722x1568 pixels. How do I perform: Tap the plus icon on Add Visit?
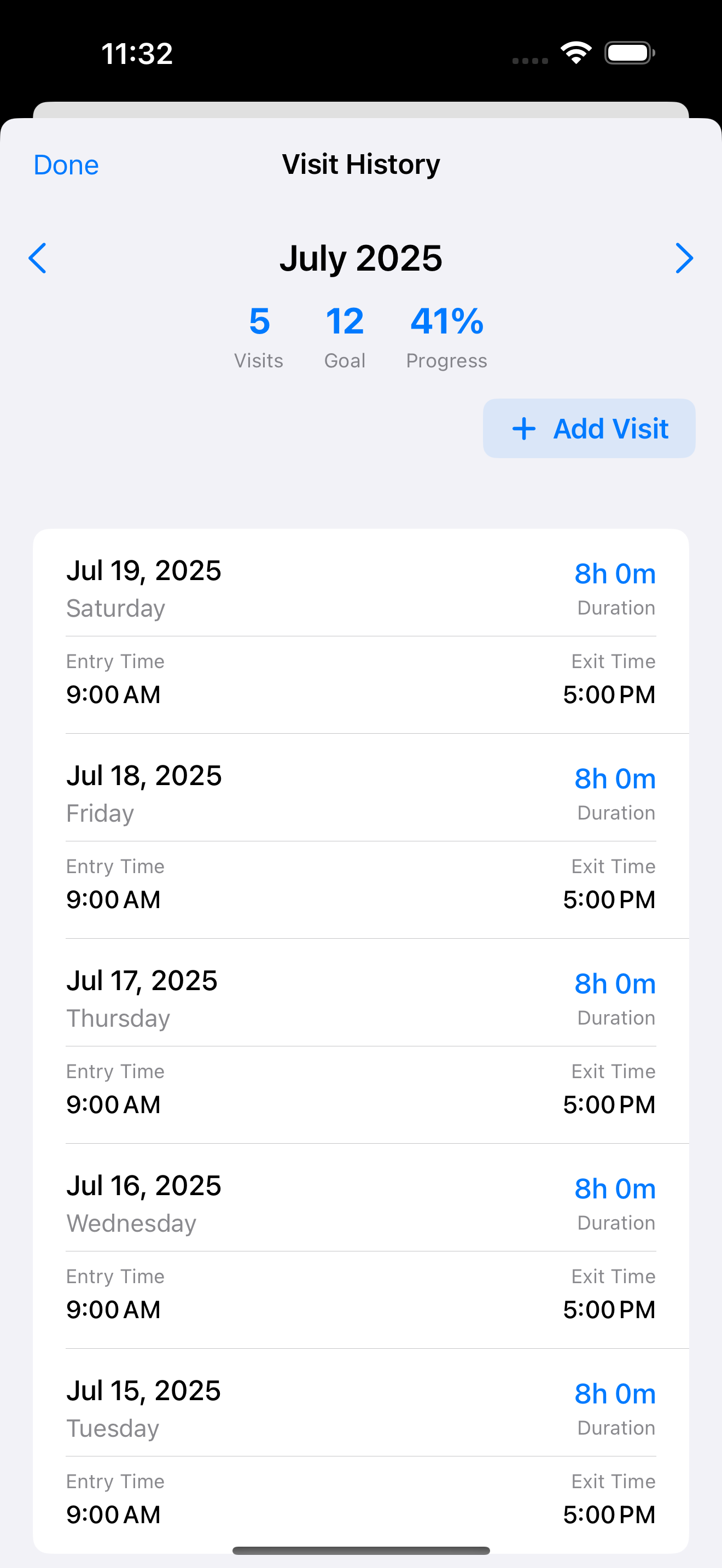pos(523,429)
